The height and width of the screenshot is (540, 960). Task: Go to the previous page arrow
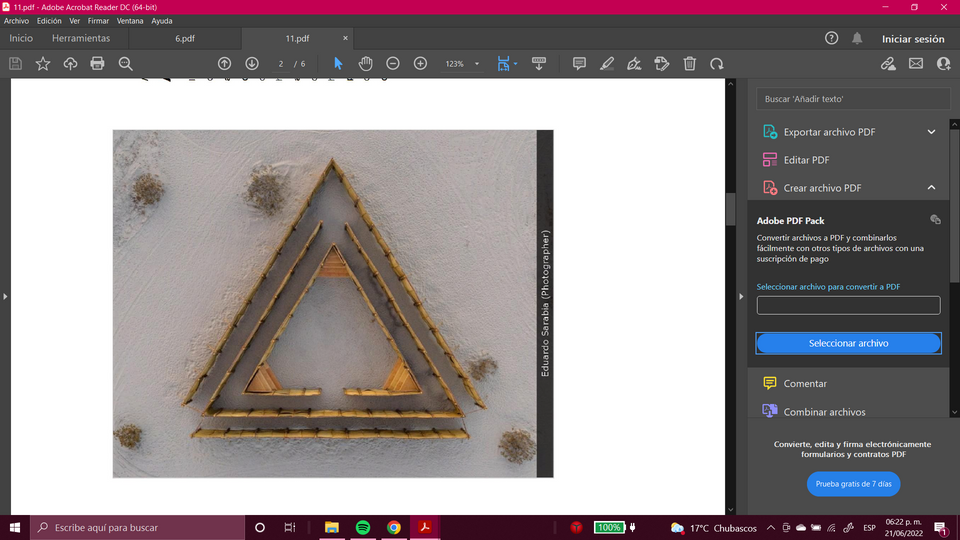(x=225, y=63)
